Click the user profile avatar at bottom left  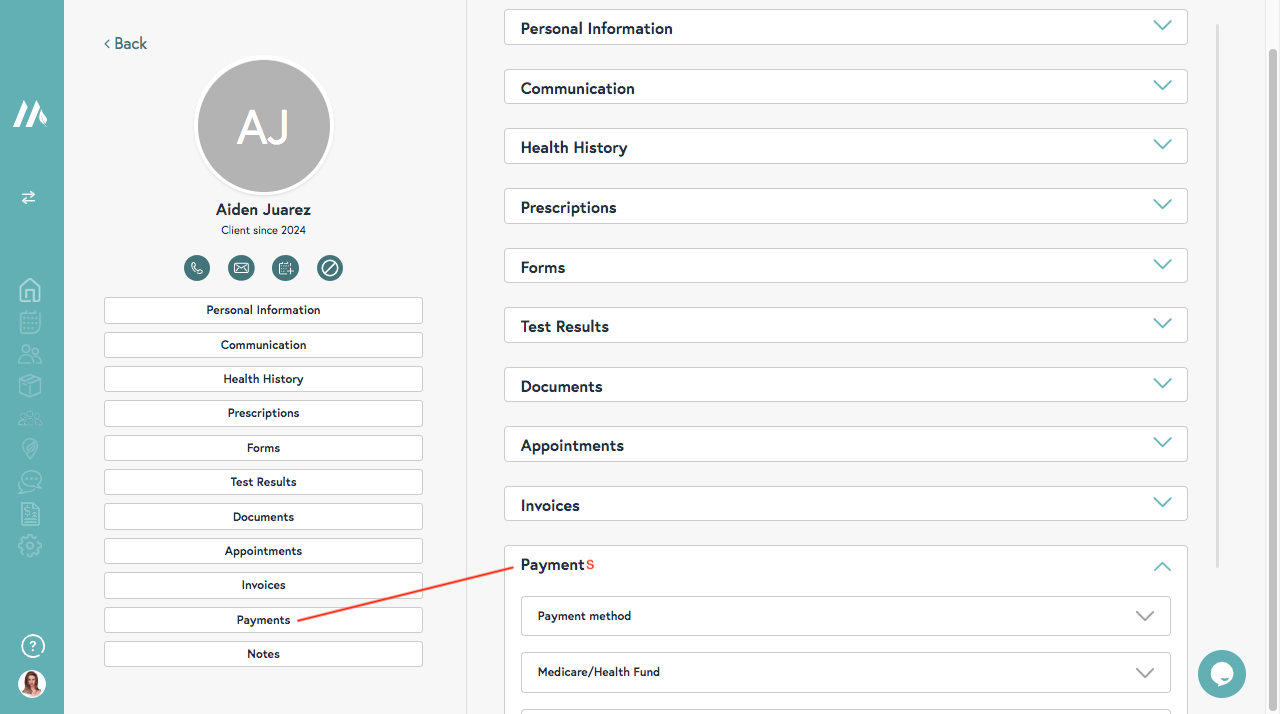click(x=32, y=684)
